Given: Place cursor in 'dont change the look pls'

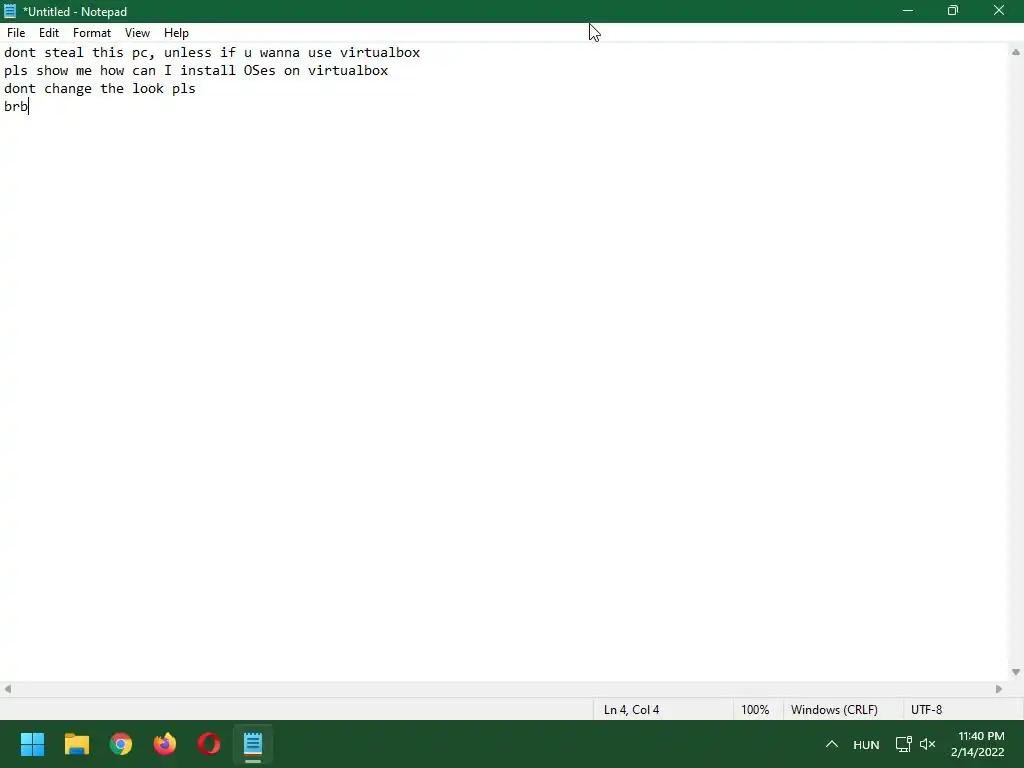Looking at the screenshot, I should pyautogui.click(x=100, y=89).
